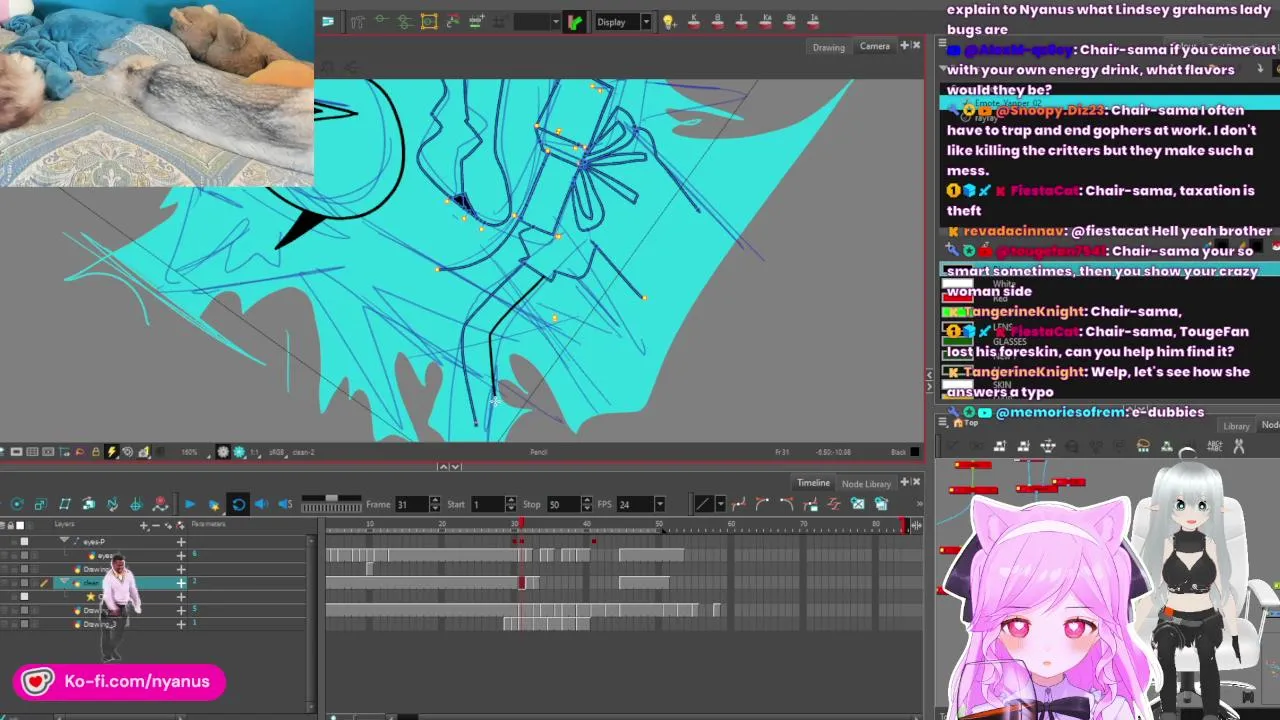Open the 160% zoom level dropdown

(192, 452)
